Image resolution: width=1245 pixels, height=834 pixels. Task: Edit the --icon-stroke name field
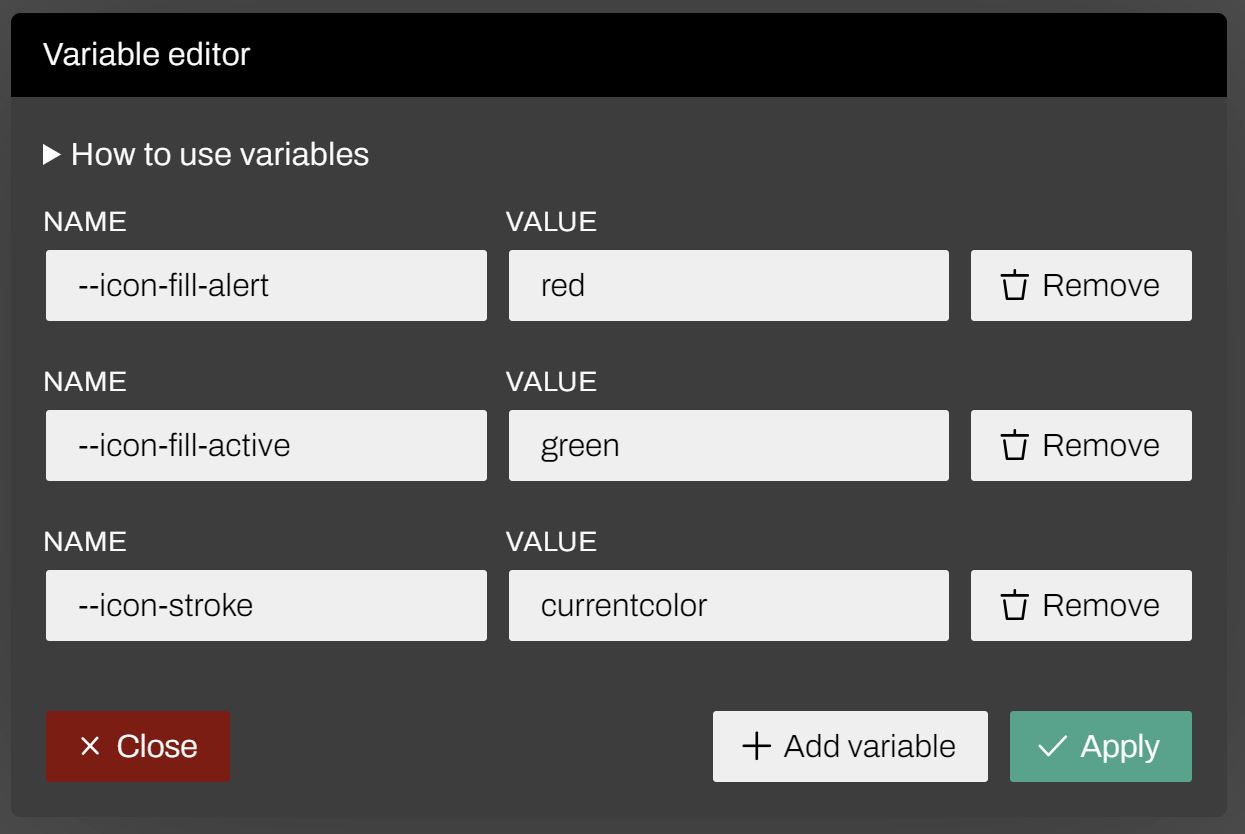pyautogui.click(x=266, y=605)
